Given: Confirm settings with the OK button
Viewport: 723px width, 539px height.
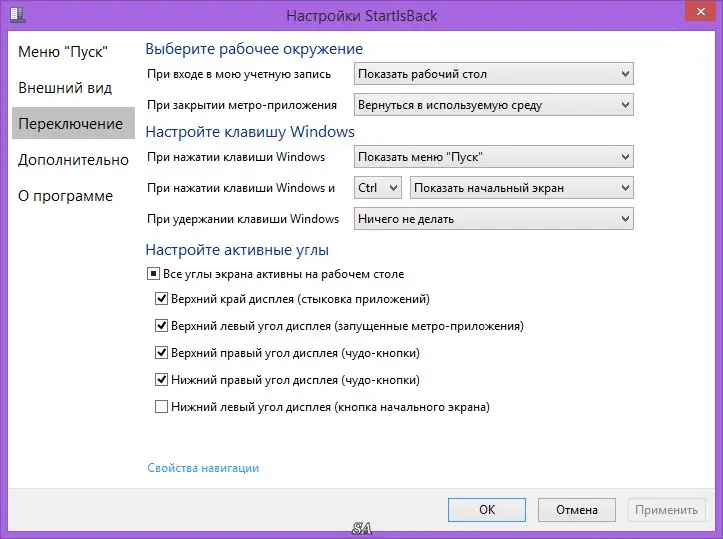Looking at the screenshot, I should tap(487, 509).
